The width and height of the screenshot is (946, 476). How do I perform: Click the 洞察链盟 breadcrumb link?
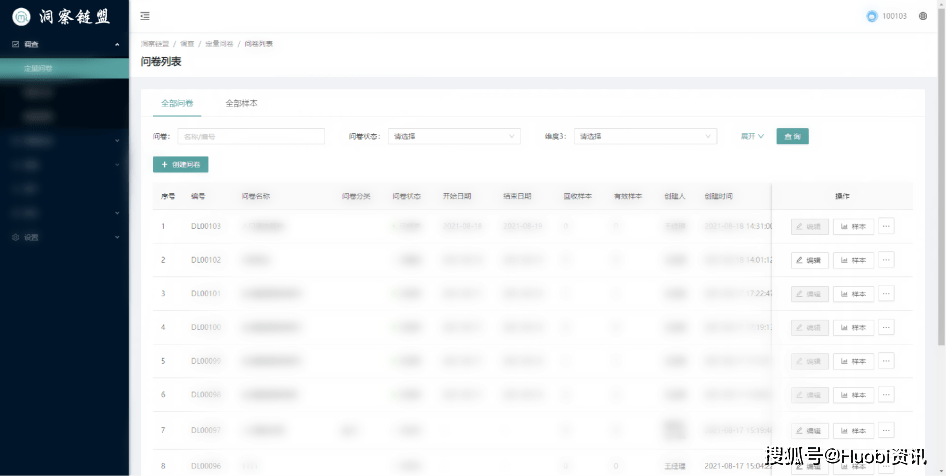pos(154,44)
